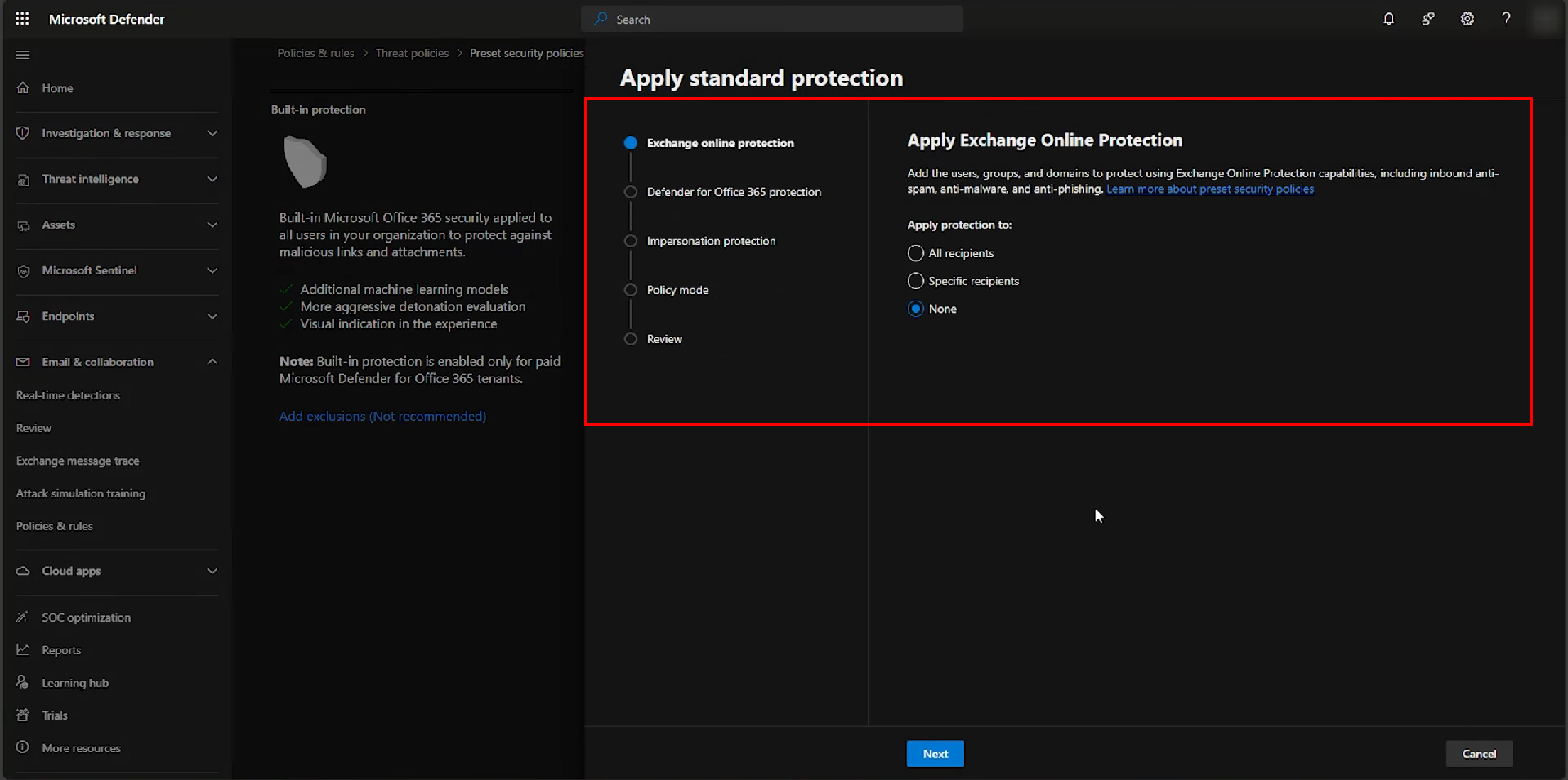Open Reports page label
Screen dimensions: 1568x780
61,650
